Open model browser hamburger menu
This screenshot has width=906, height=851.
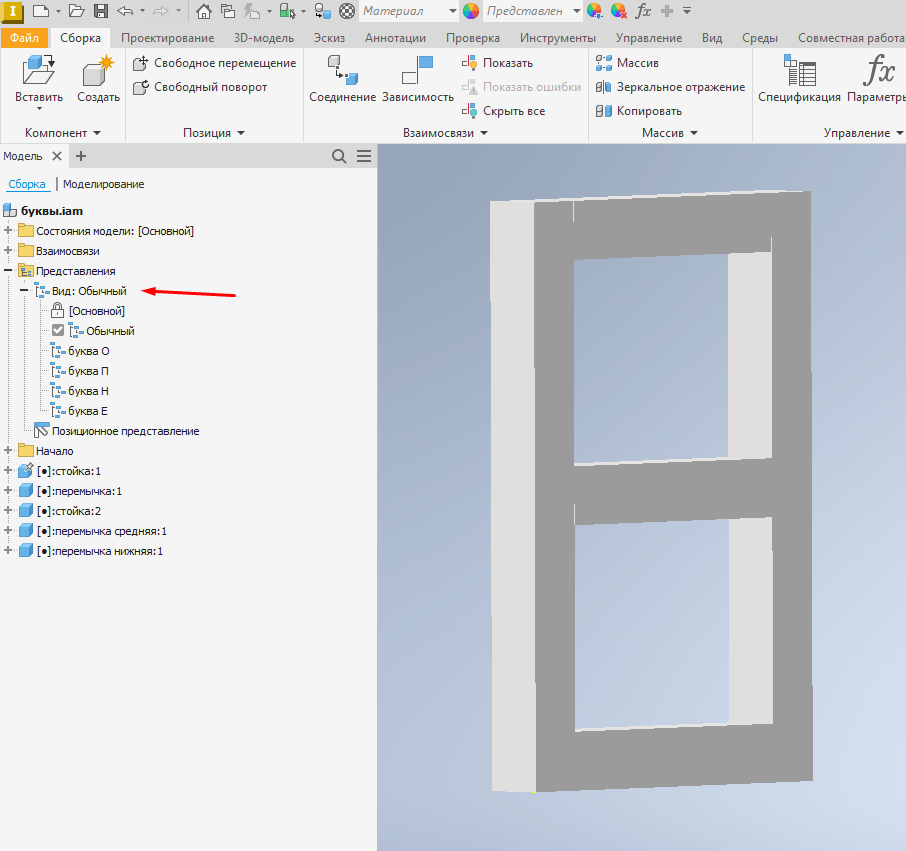pos(364,156)
